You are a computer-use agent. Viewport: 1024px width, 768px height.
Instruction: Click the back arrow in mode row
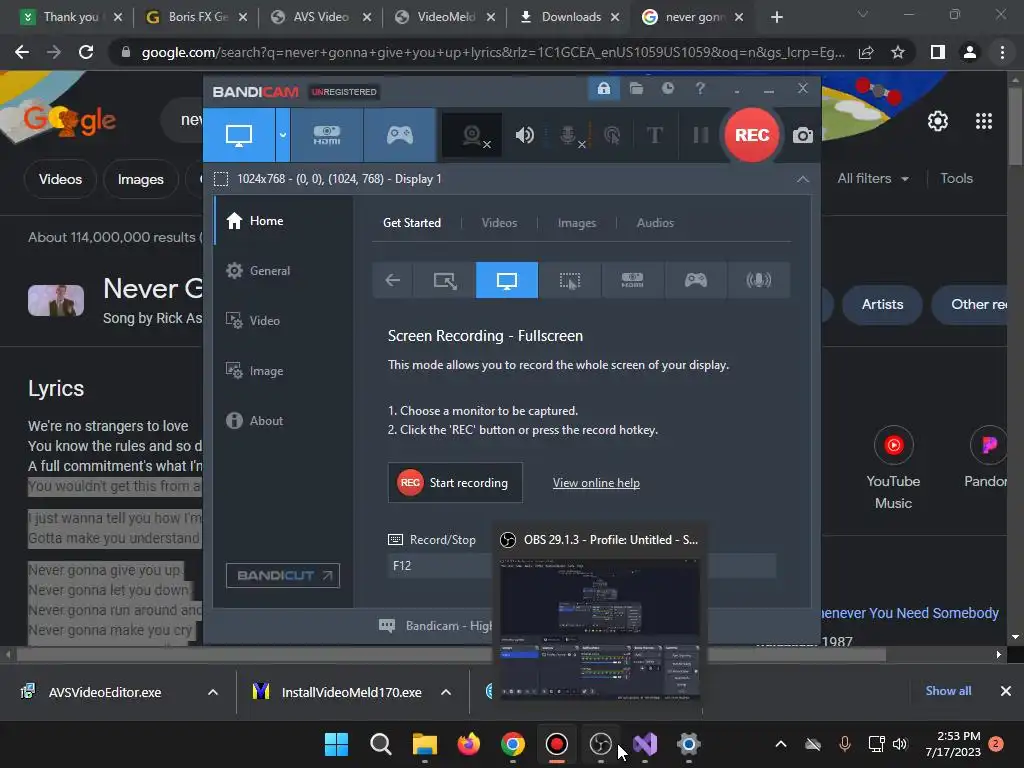pyautogui.click(x=392, y=280)
